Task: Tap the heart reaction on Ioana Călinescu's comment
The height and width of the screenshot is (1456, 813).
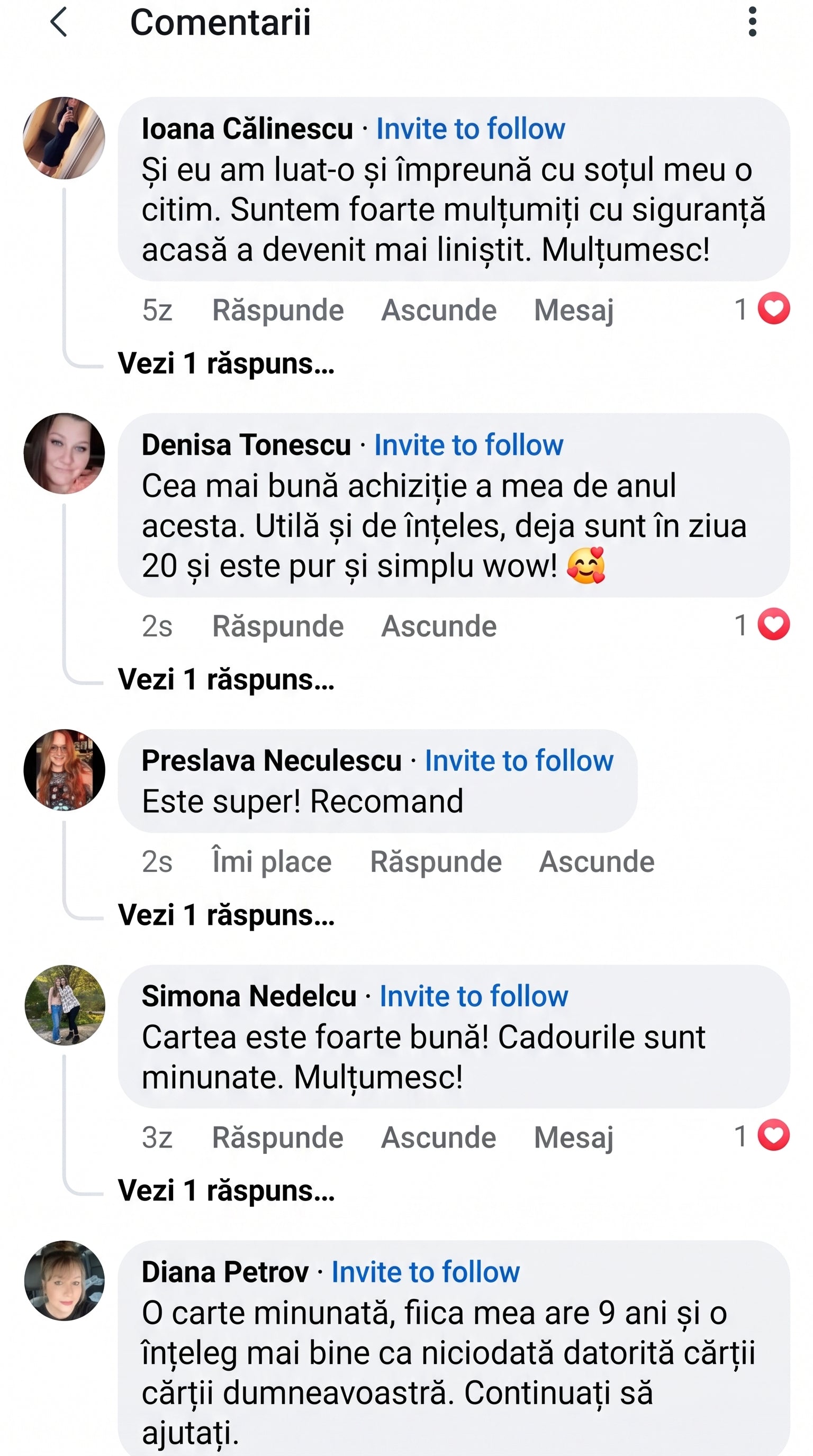Action: click(x=773, y=308)
